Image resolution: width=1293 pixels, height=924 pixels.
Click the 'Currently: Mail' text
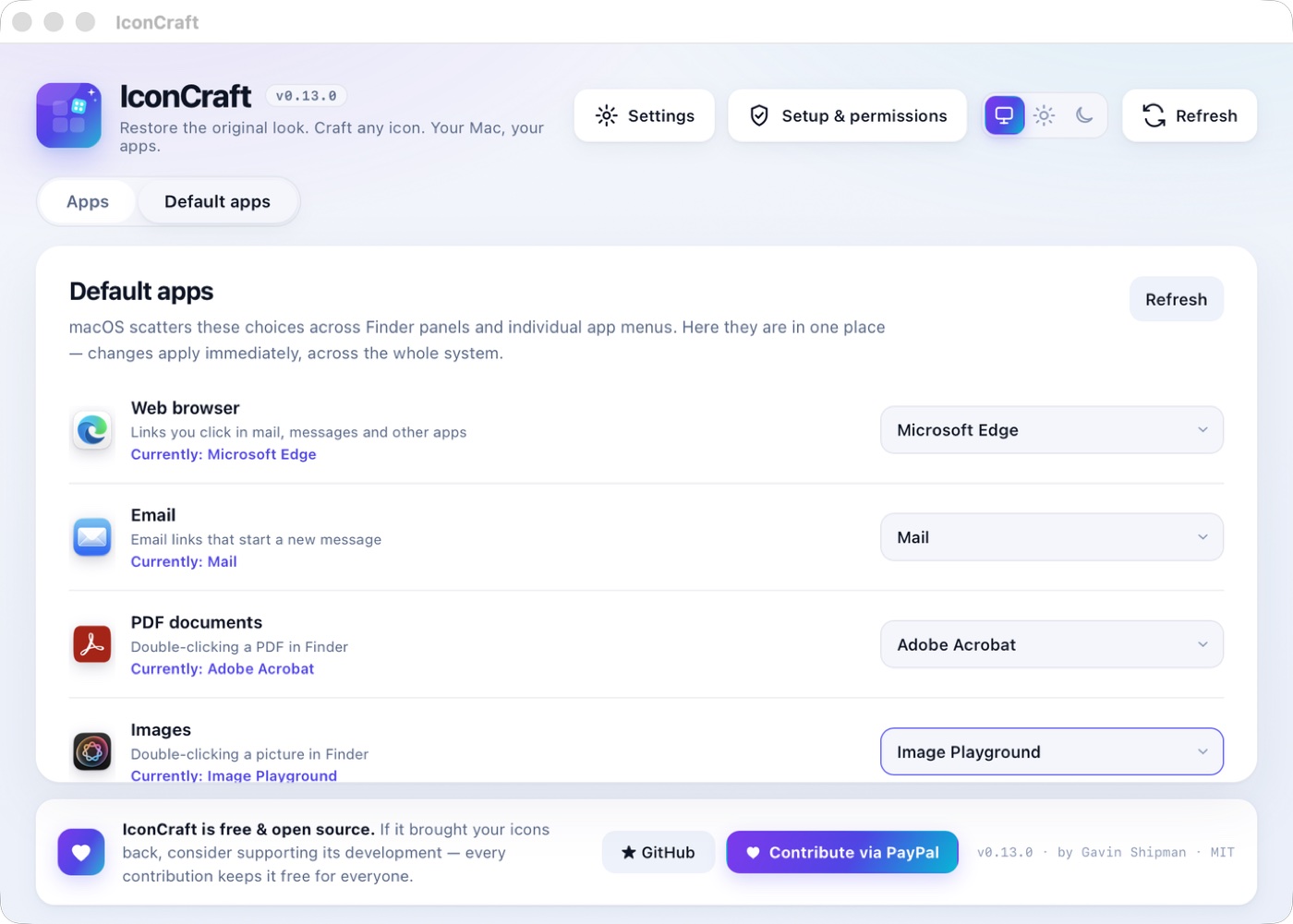[x=184, y=561]
